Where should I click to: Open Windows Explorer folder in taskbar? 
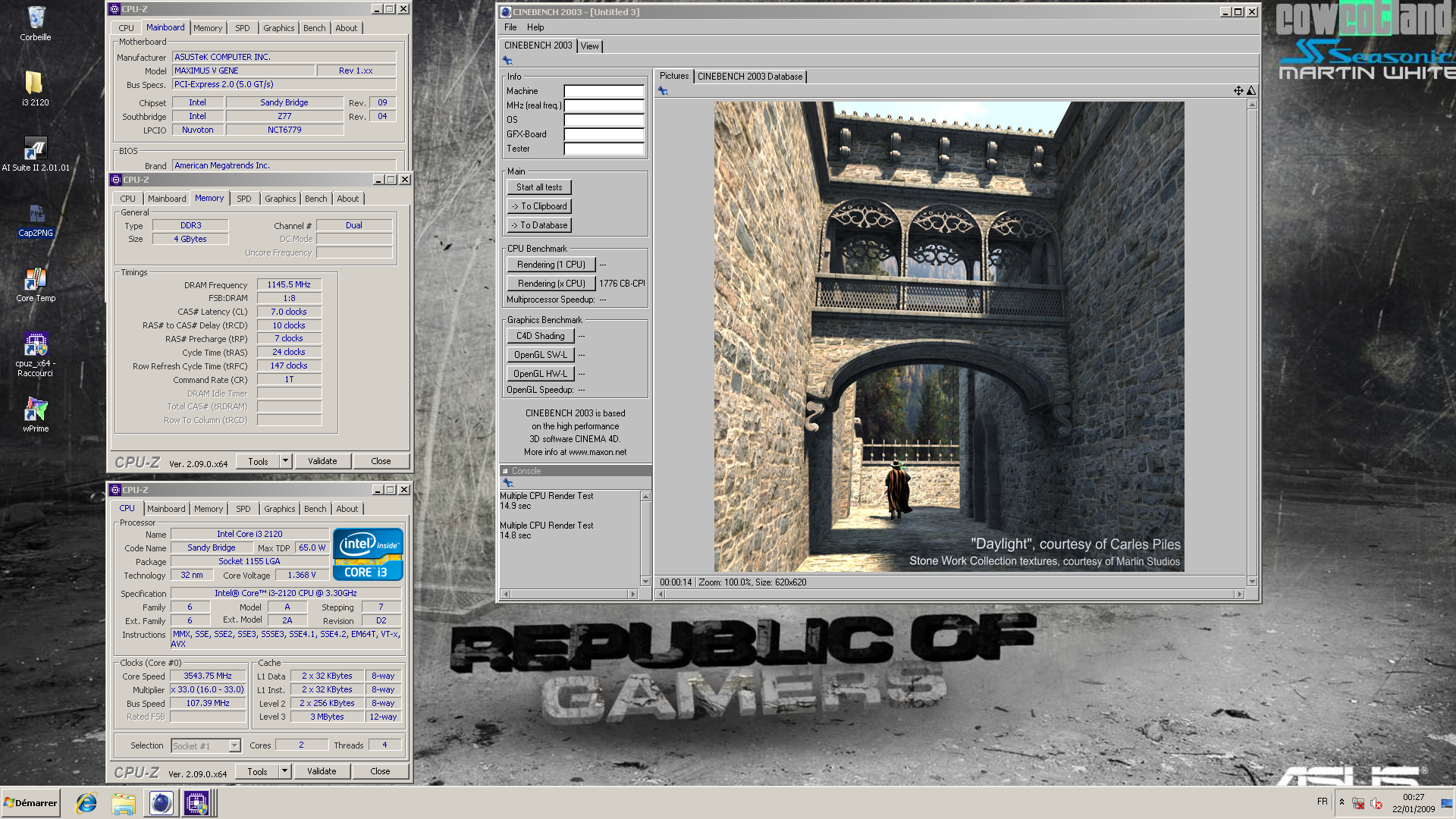tap(124, 803)
